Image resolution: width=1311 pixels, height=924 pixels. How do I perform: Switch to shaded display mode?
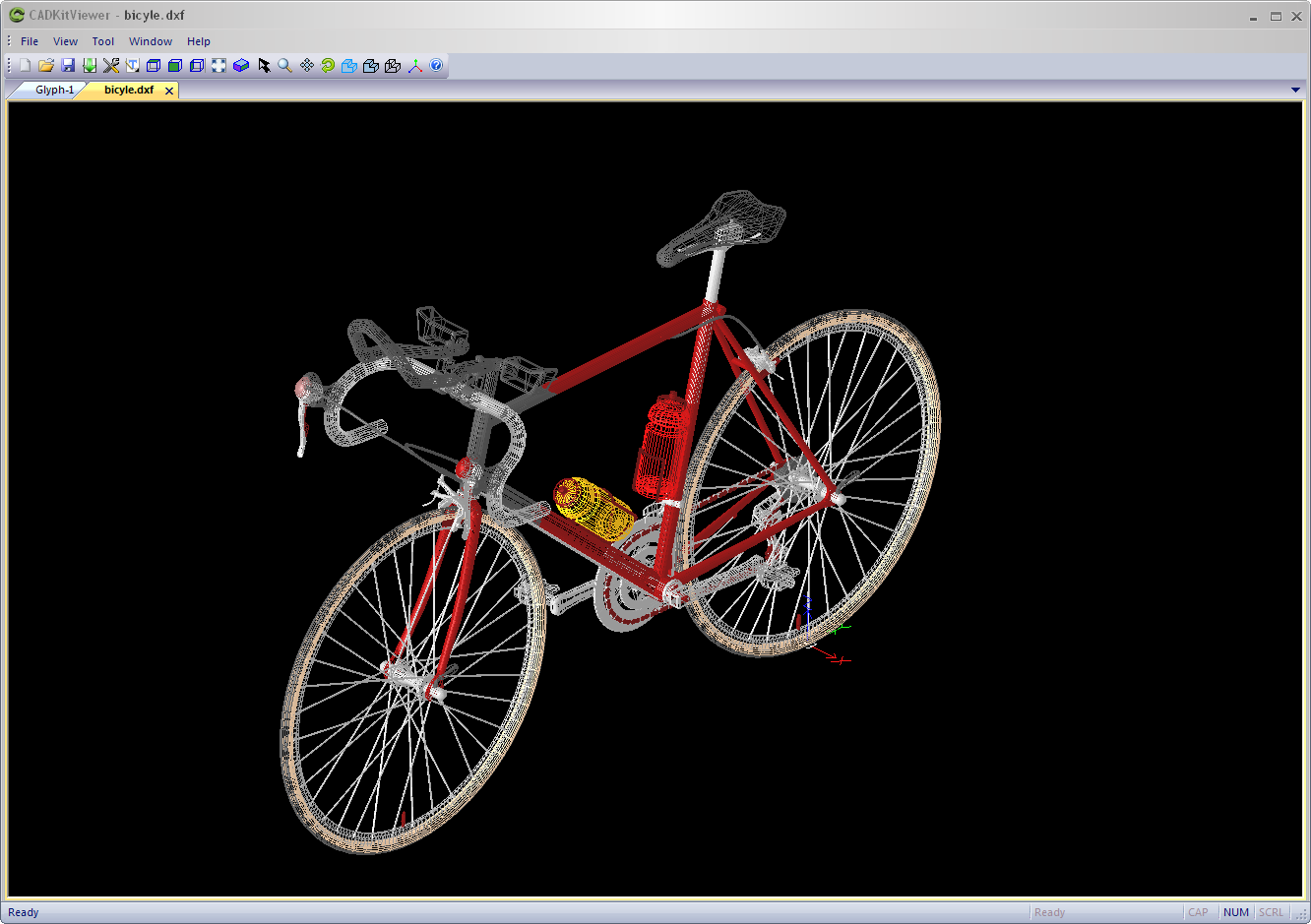tap(175, 65)
